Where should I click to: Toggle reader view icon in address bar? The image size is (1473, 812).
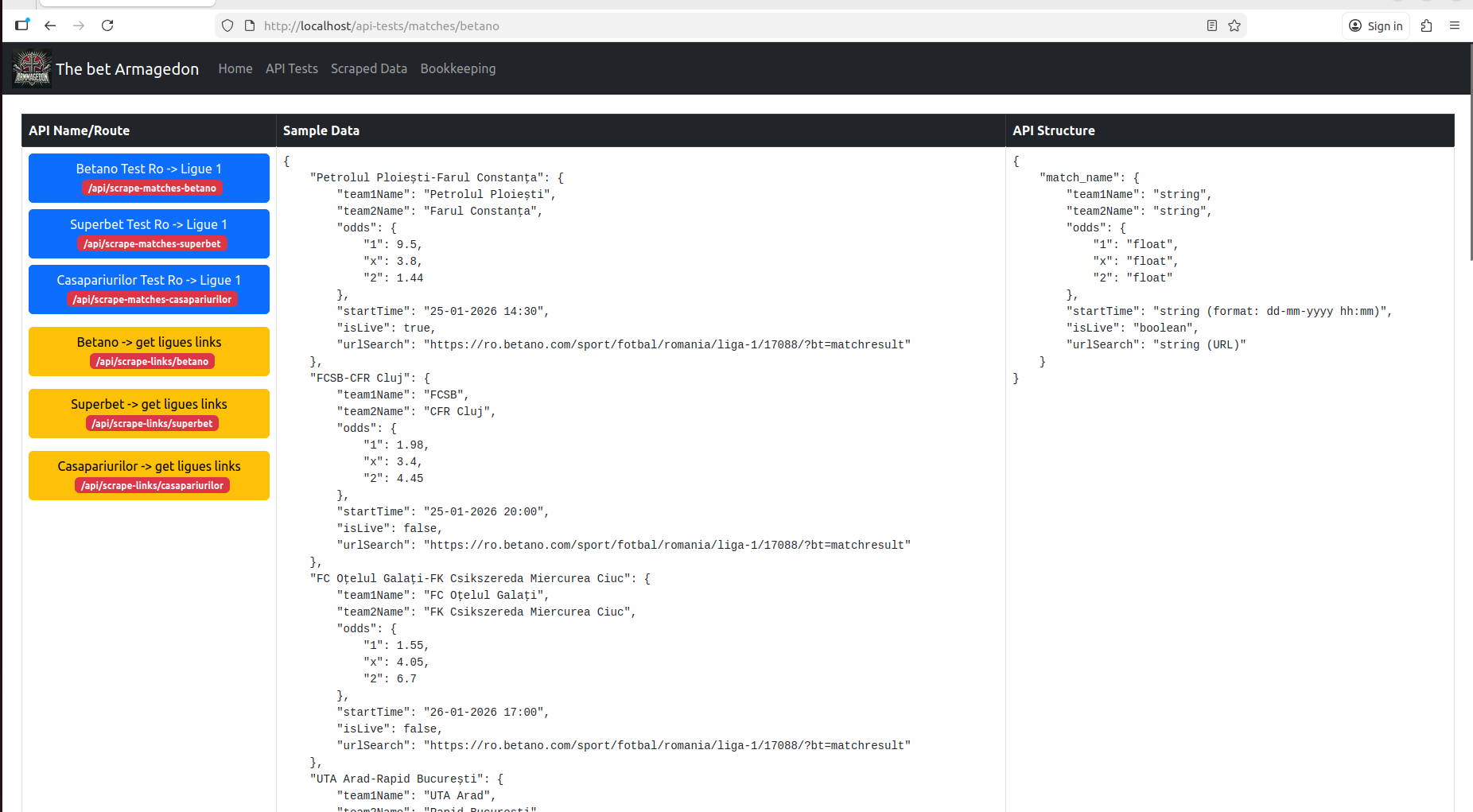1211,25
